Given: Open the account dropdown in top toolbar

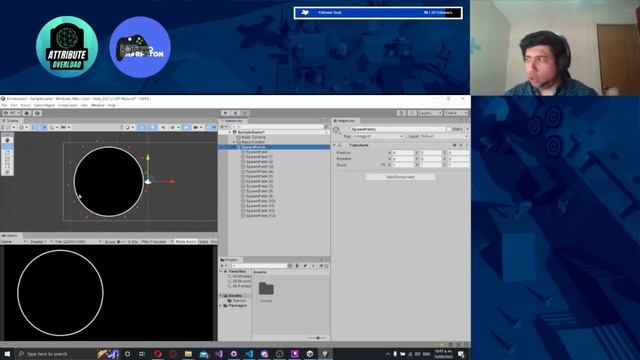Looking at the screenshot, I should pyautogui.click(x=10, y=113).
